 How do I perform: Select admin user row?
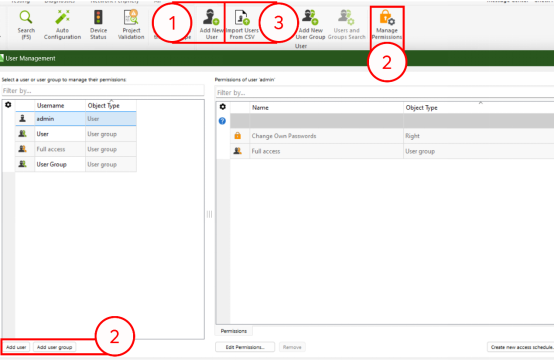[76, 119]
